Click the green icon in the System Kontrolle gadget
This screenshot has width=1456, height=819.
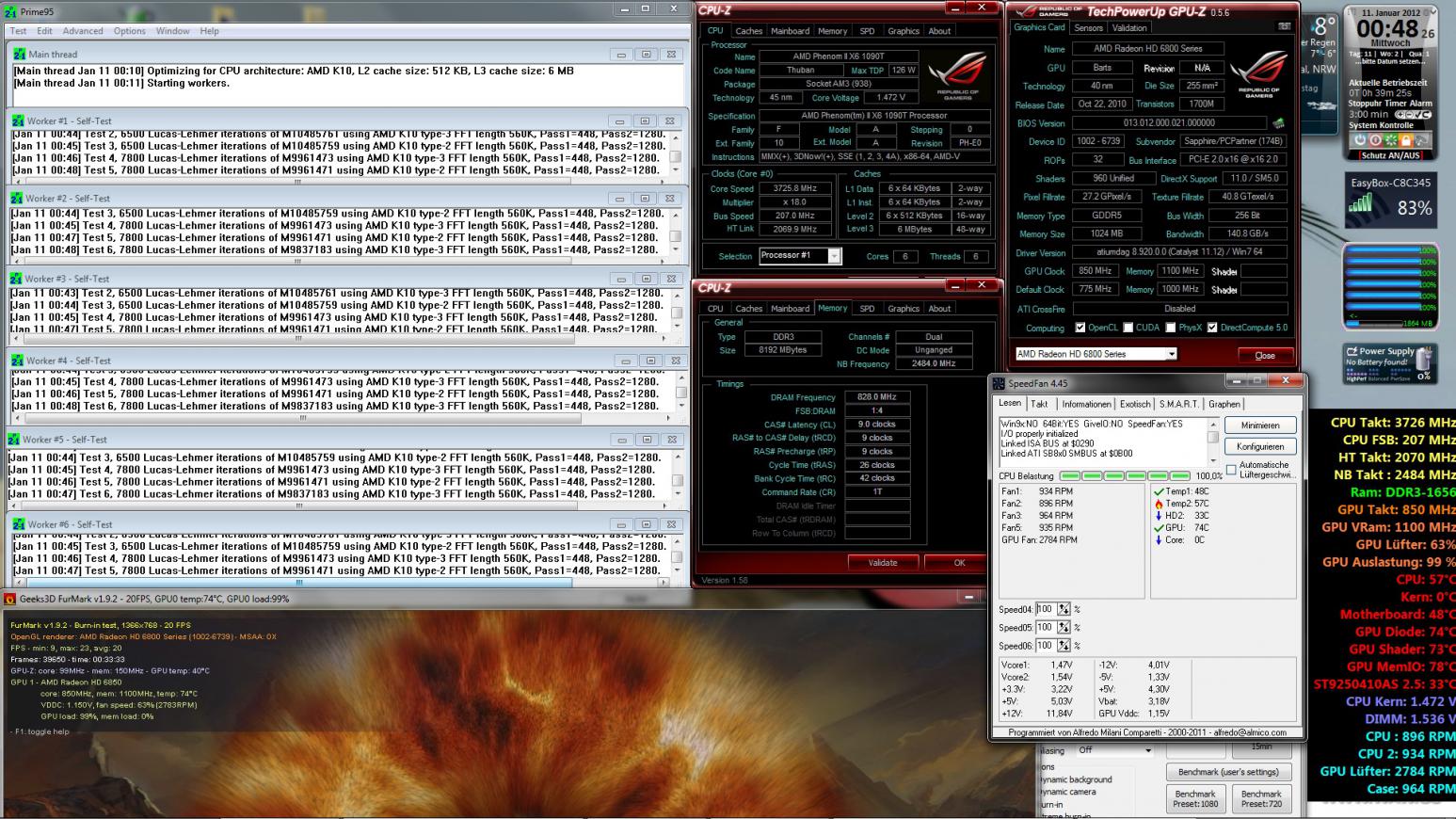tap(1391, 140)
